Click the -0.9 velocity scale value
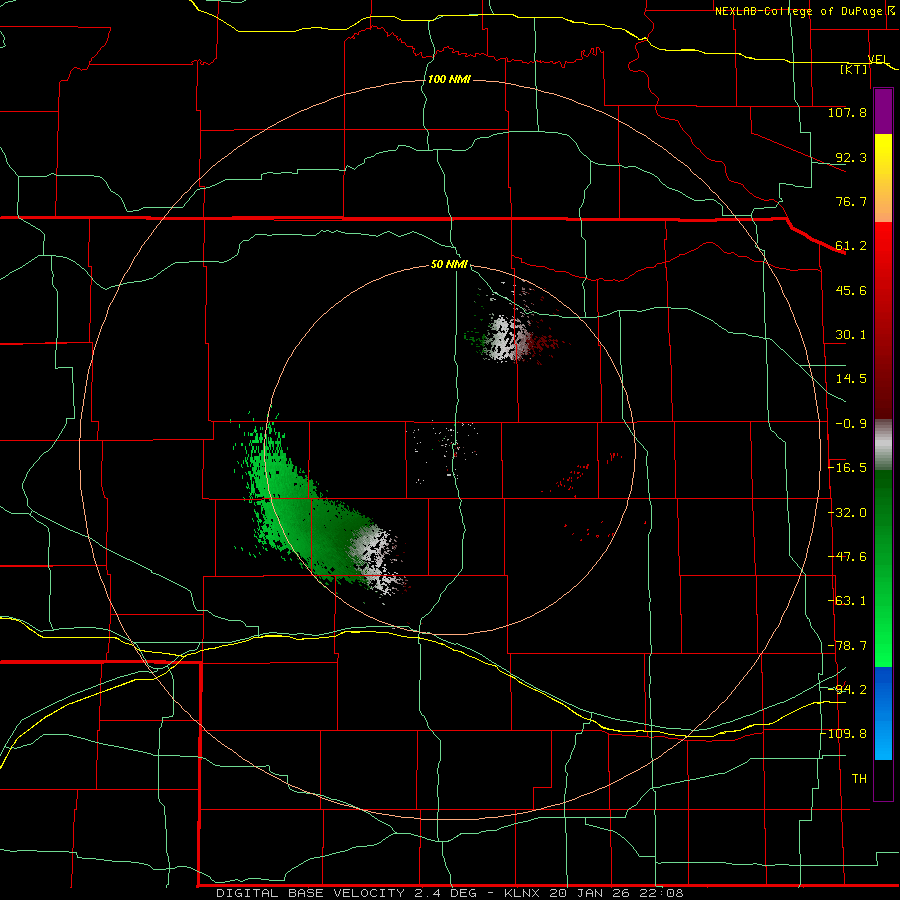This screenshot has height=900, width=900. [x=851, y=424]
